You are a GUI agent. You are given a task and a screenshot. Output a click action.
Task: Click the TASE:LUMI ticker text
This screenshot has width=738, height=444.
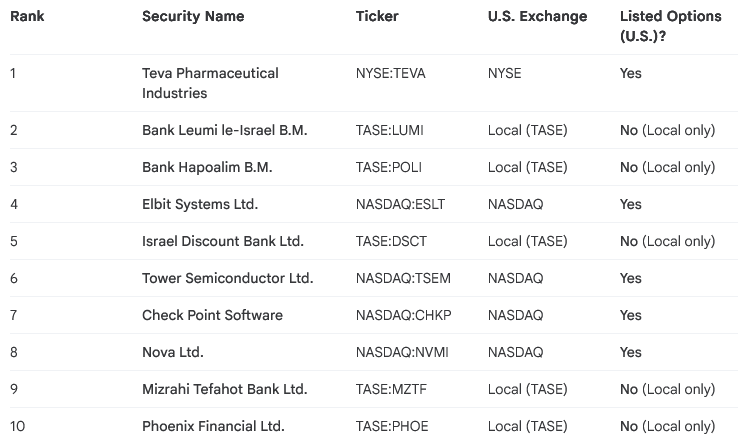coord(392,130)
